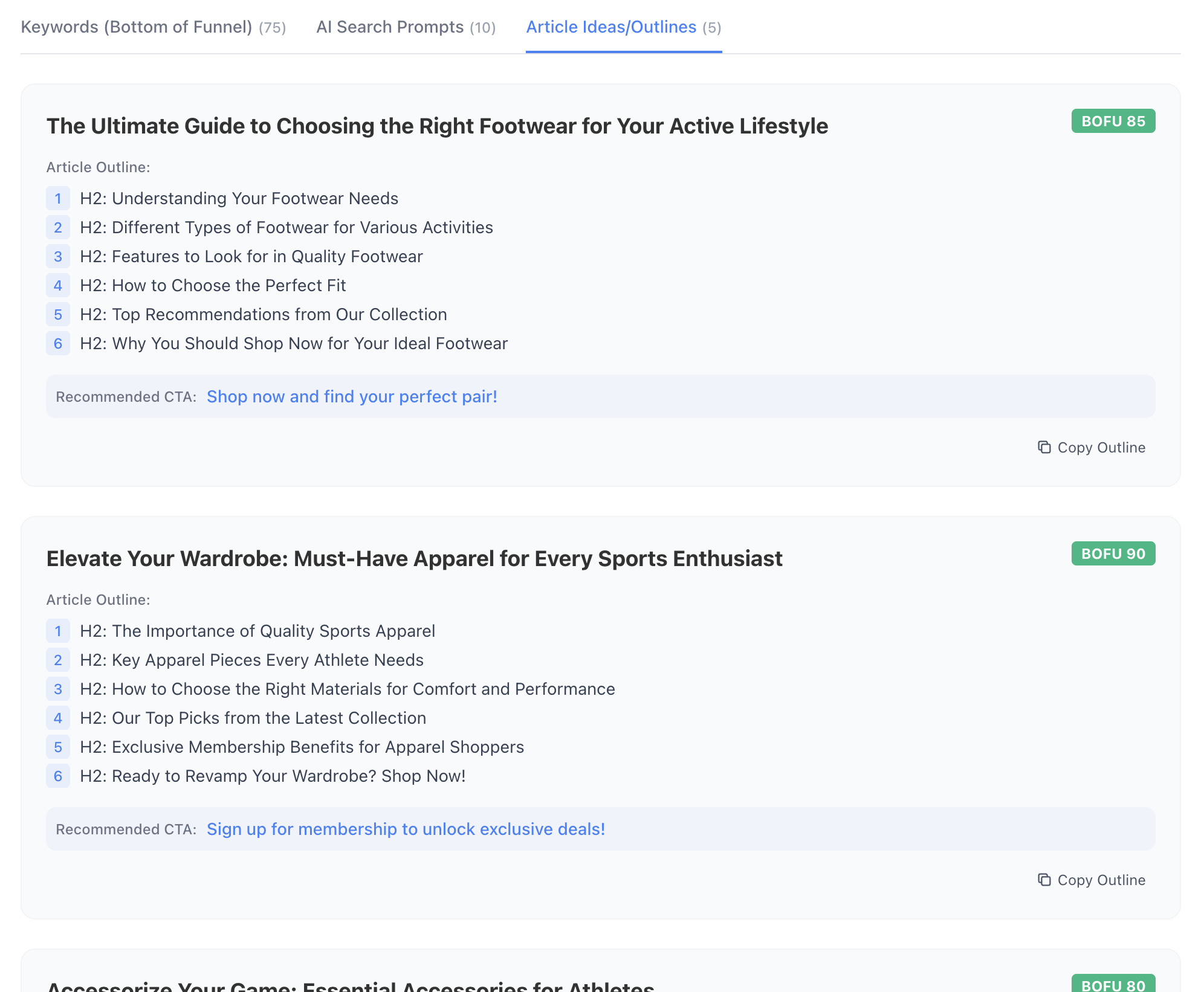The height and width of the screenshot is (992, 1204).
Task: Click step number 6 in the apparel outline
Action: pyautogui.click(x=58, y=776)
